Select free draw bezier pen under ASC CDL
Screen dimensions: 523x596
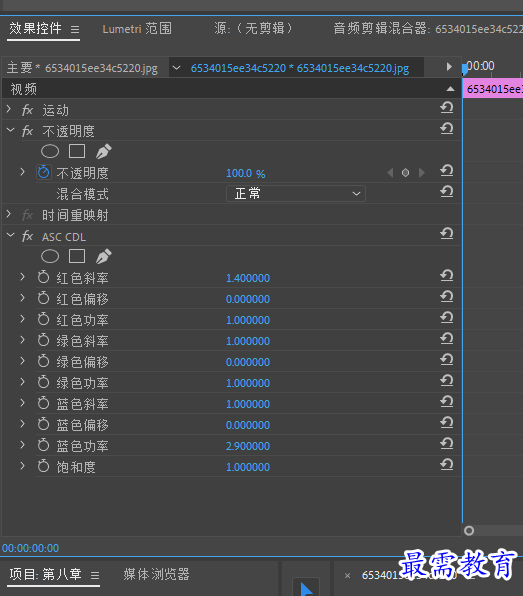pyautogui.click(x=103, y=256)
